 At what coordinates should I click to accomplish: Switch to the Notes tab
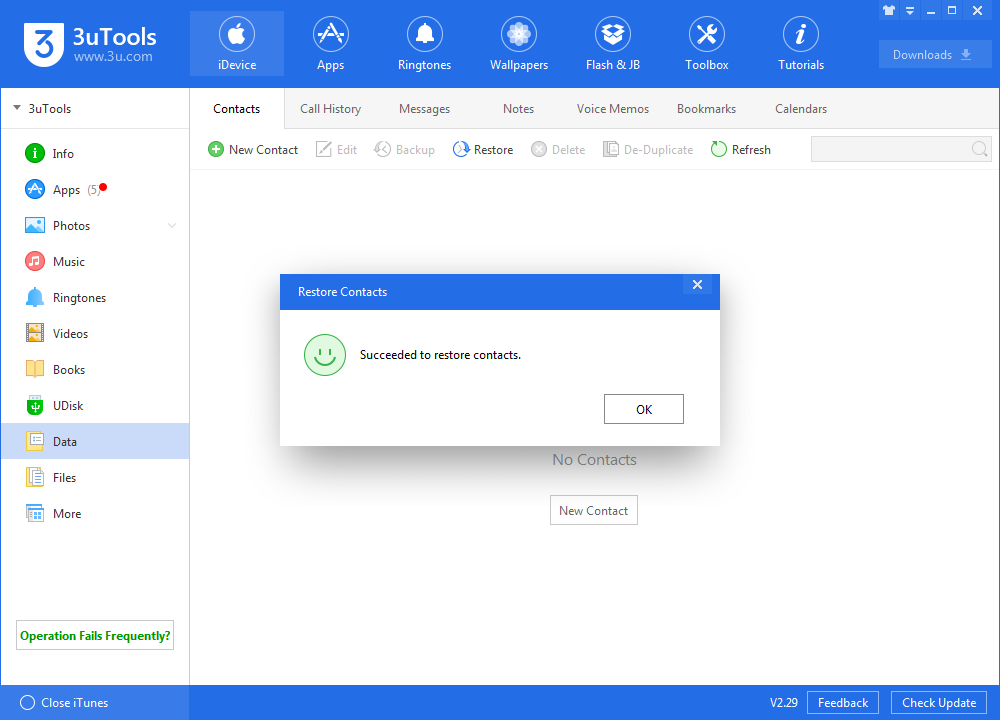click(x=518, y=109)
